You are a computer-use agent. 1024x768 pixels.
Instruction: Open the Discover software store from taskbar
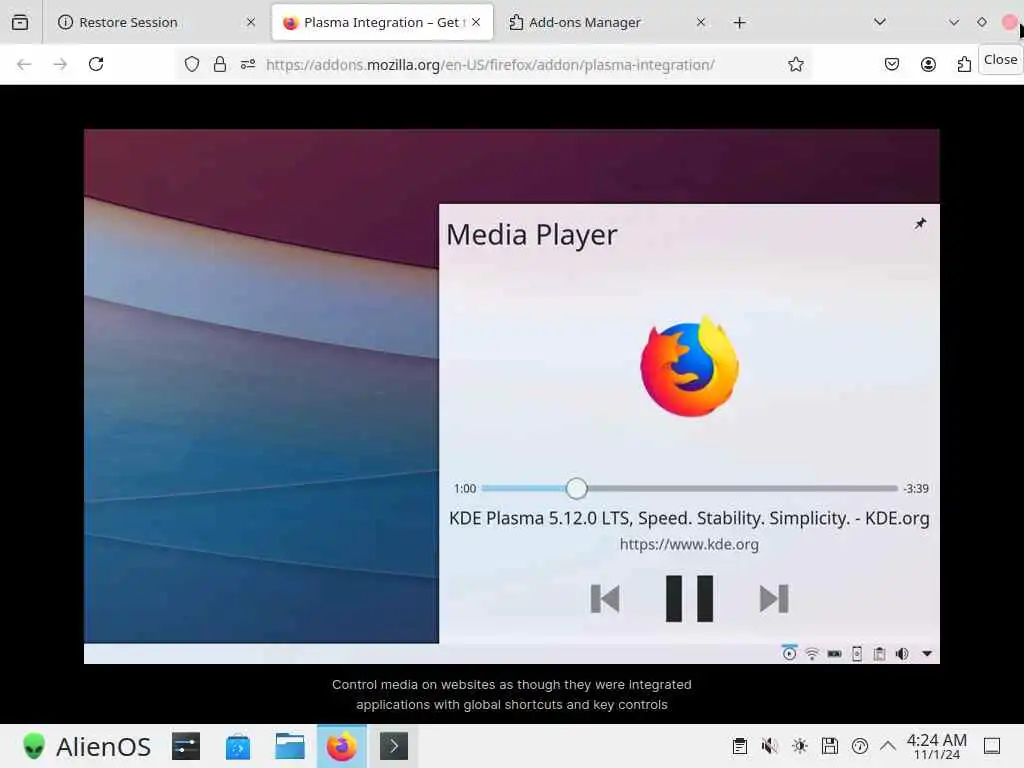point(238,746)
